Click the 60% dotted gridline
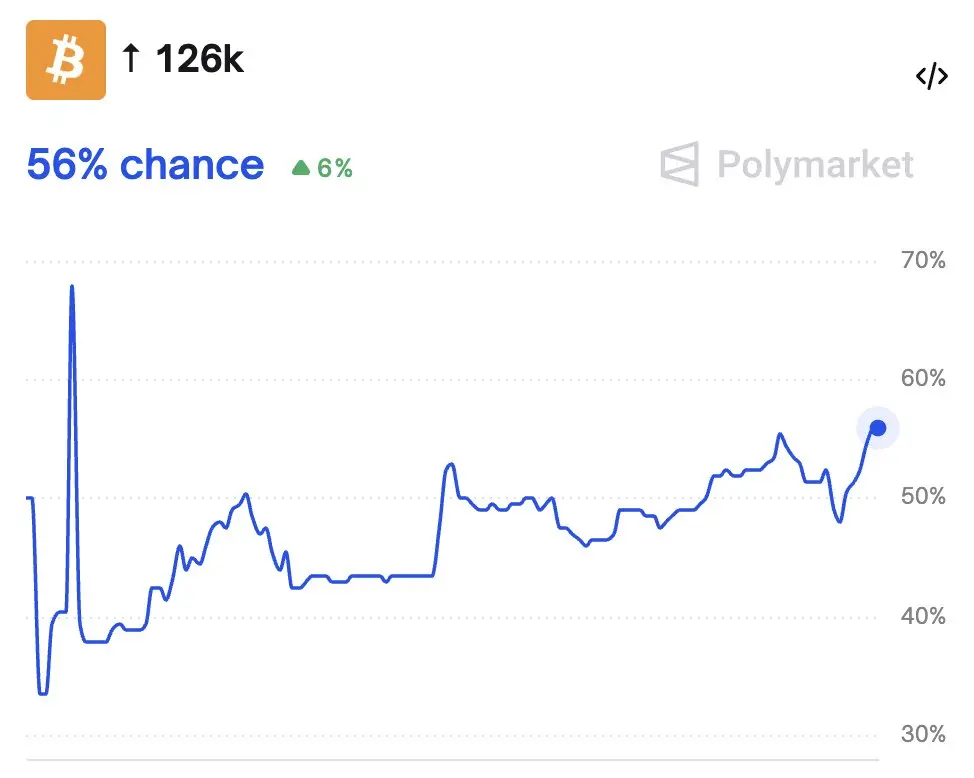Image resolution: width=974 pixels, height=778 pixels. point(452,379)
